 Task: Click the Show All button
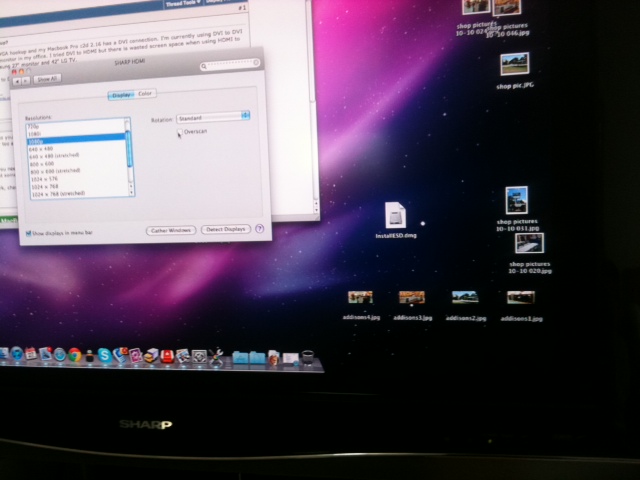[47, 79]
